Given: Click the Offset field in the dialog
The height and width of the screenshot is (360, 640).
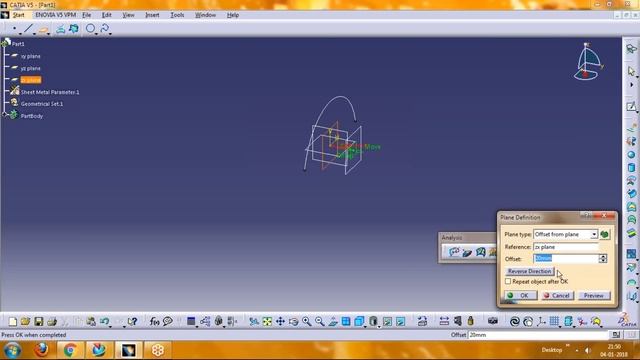Looking at the screenshot, I should coord(566,258).
